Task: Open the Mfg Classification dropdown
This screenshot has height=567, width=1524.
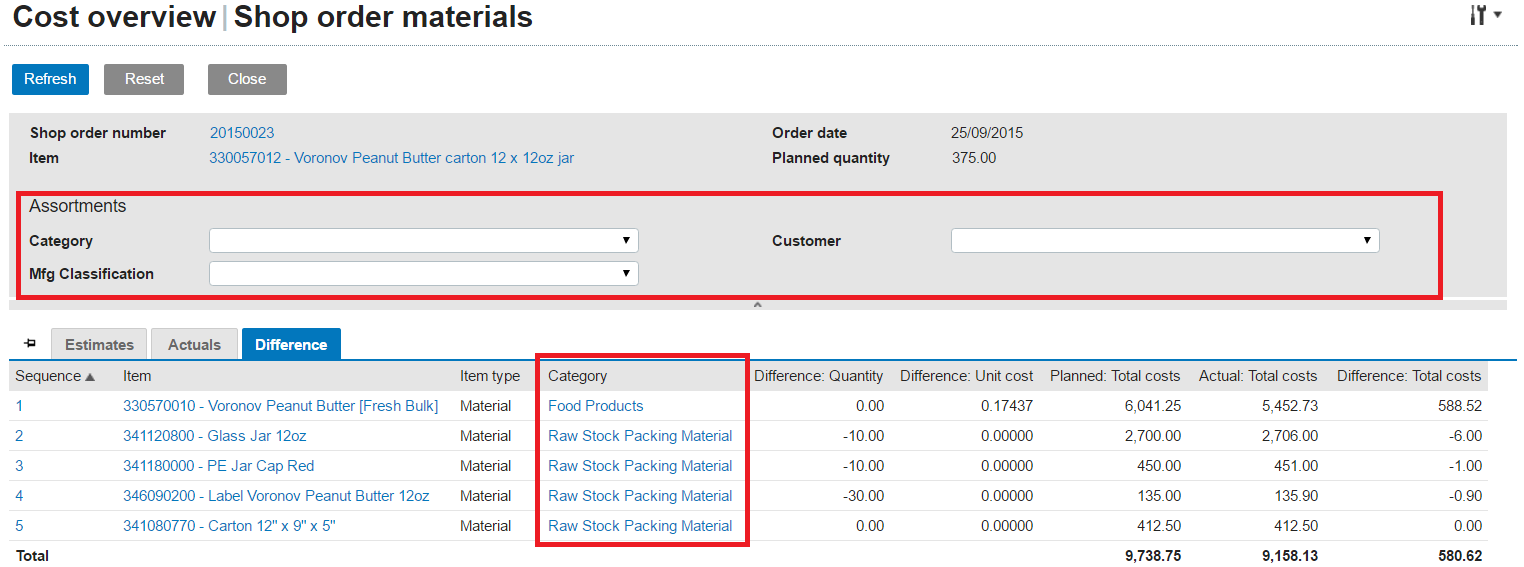Action: [423, 274]
